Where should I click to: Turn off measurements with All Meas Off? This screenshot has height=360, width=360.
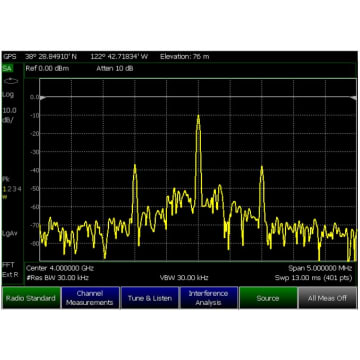tap(327, 298)
